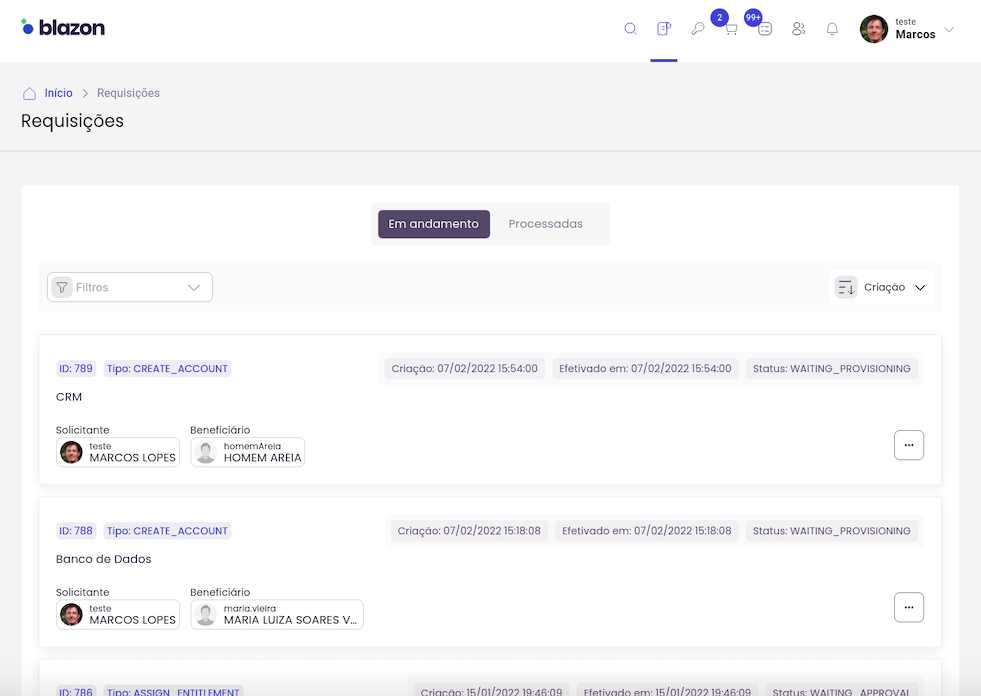981x696 pixels.
Task: Select the Em andamento tab
Action: [434, 224]
